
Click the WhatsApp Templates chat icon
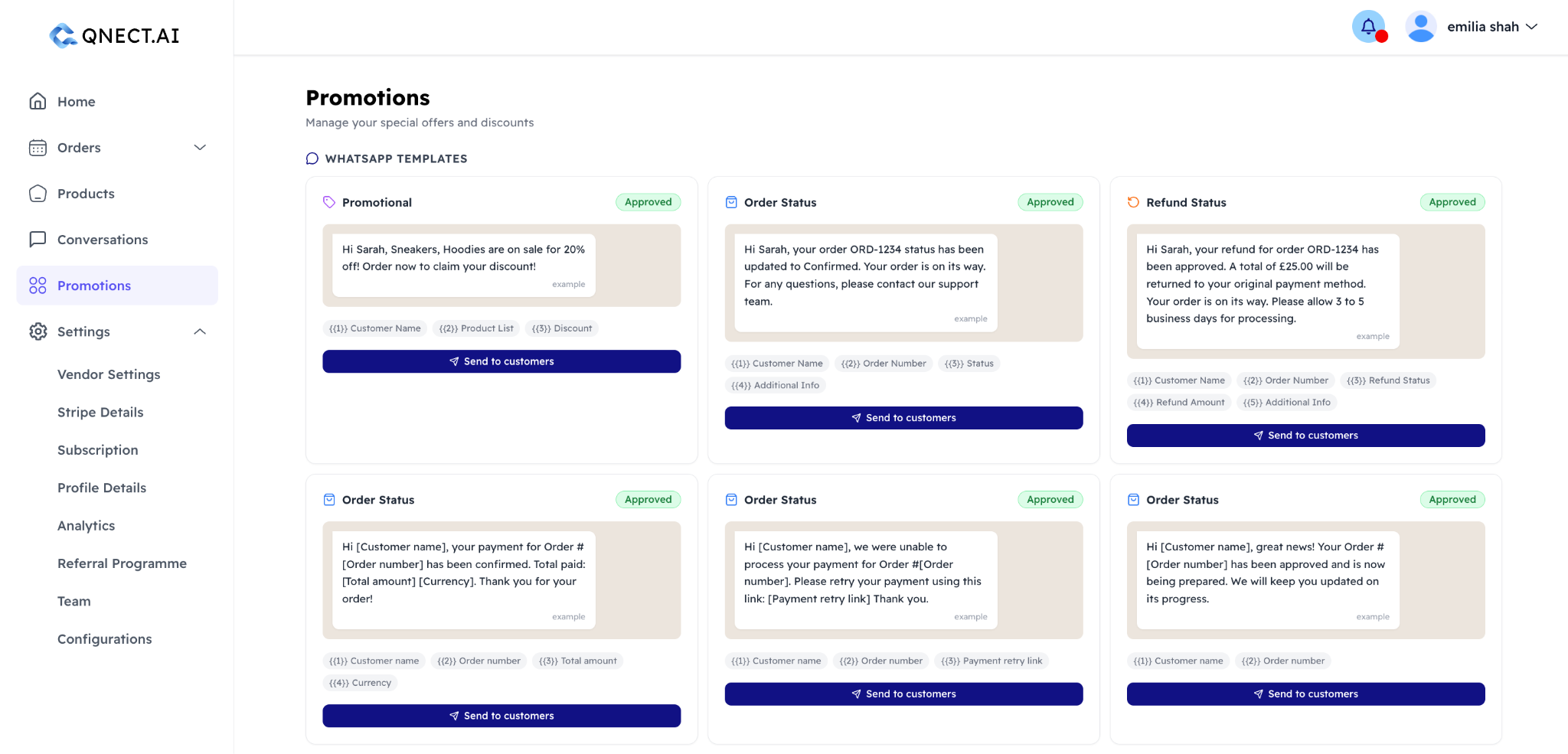coord(312,158)
